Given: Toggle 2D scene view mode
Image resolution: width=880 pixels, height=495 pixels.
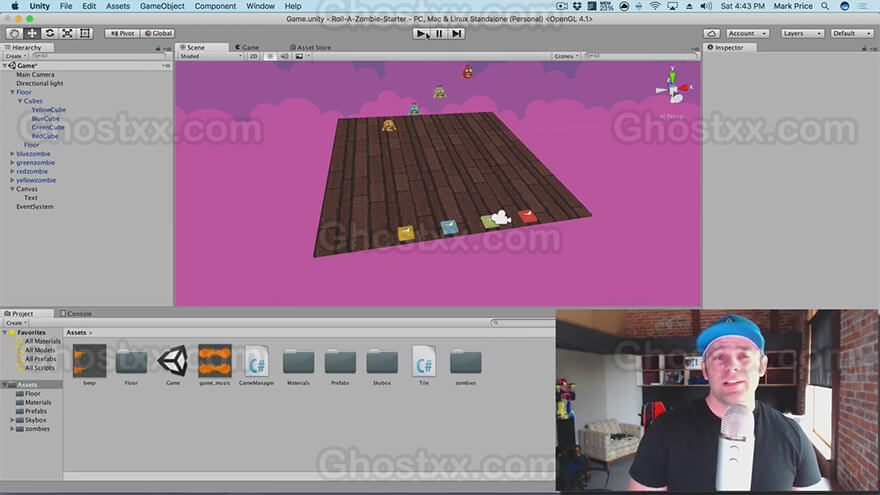Looking at the screenshot, I should tap(254, 56).
